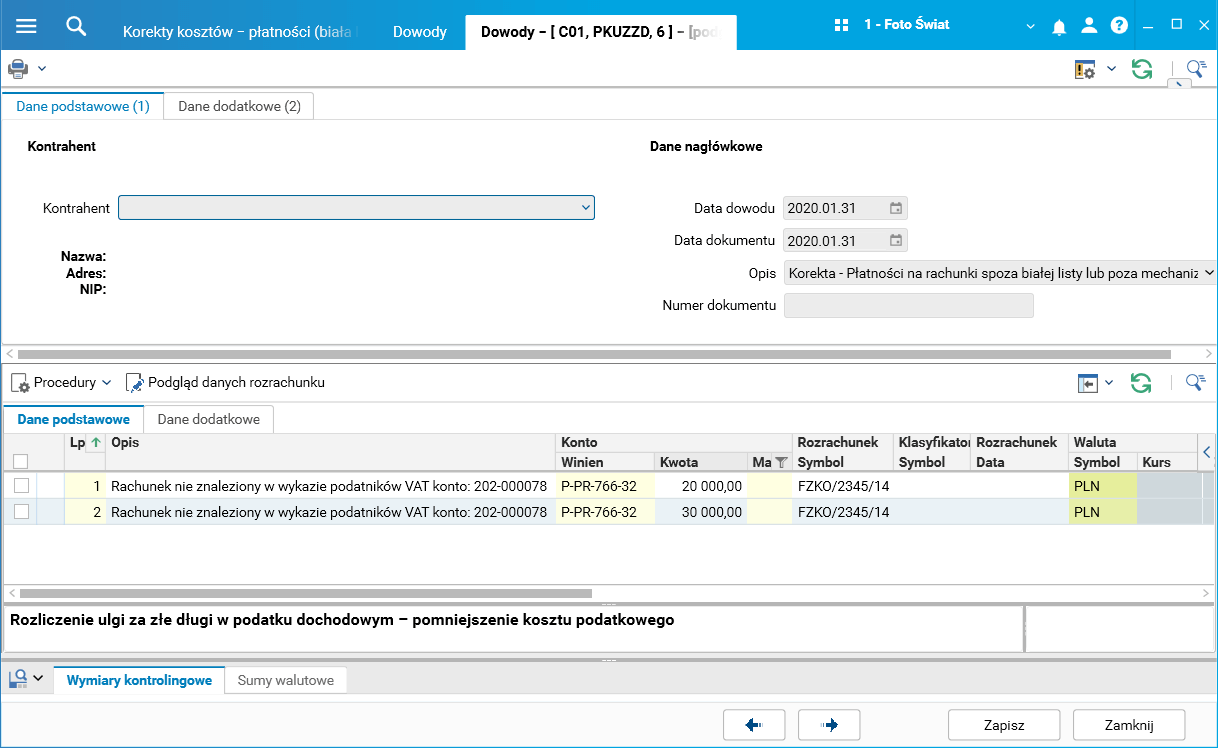Tick the checkbox for row 1
The width and height of the screenshot is (1218, 748).
click(20, 485)
